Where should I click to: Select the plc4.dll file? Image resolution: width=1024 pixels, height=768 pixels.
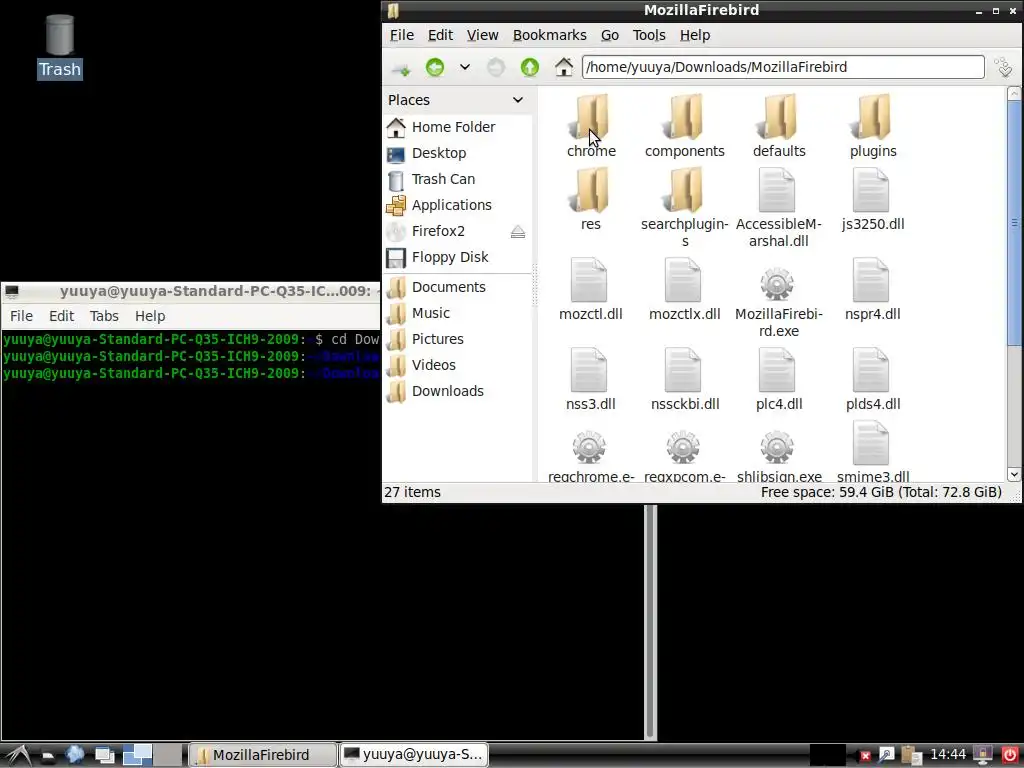[777, 370]
